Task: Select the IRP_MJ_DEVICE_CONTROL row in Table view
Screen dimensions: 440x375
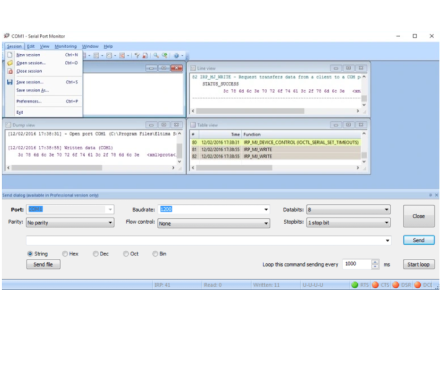Action: click(275, 142)
